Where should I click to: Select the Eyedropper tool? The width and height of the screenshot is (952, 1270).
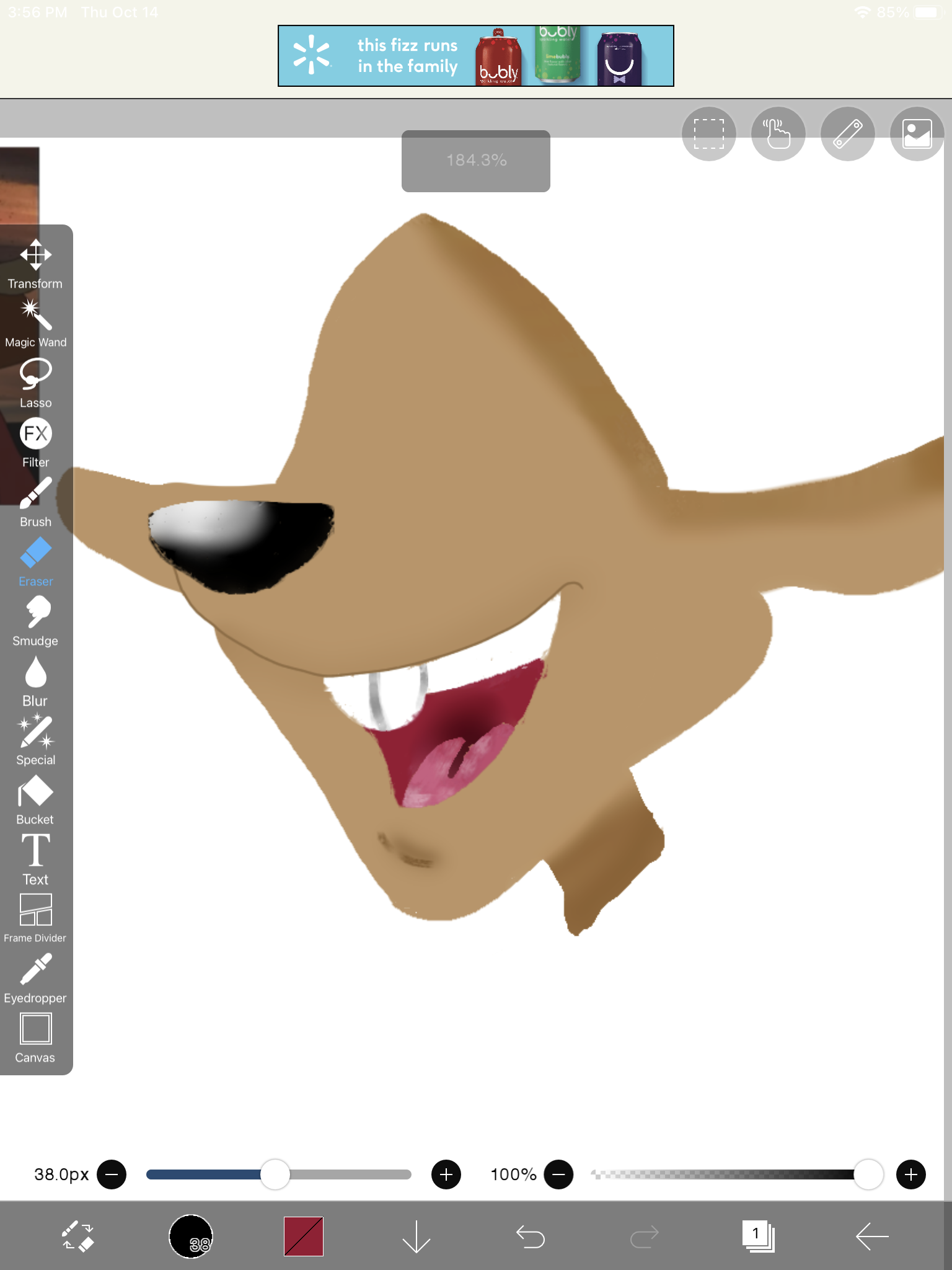pos(35,978)
